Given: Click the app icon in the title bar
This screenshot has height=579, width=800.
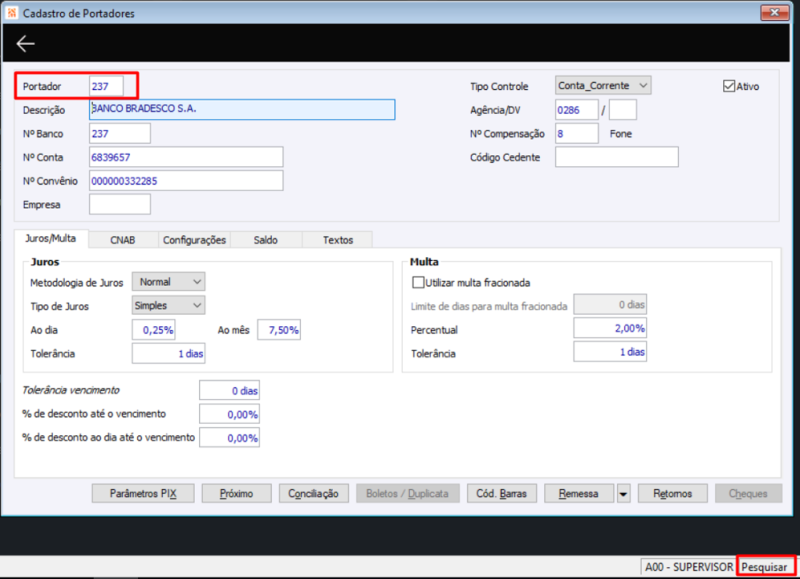Looking at the screenshot, I should 11,13.
